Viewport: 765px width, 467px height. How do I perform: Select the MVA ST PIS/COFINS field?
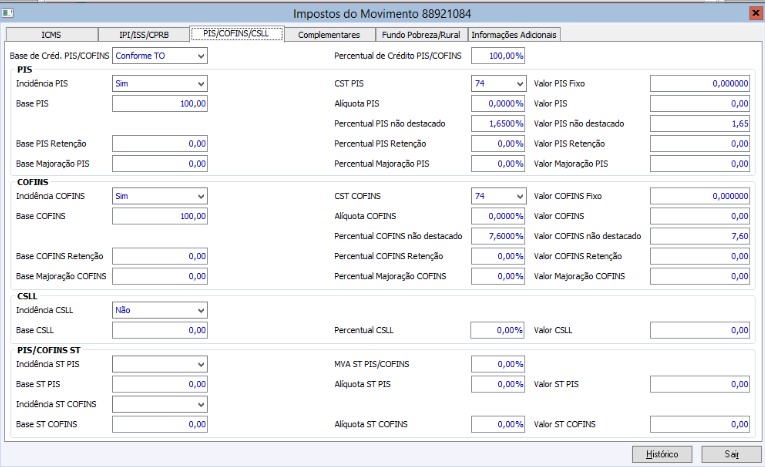coord(498,364)
